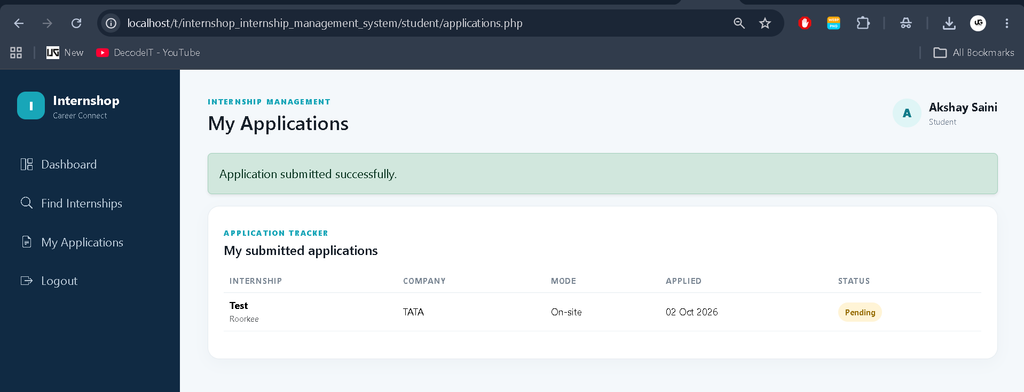Open the browser profile avatar
The image size is (1024, 392).
pos(978,24)
